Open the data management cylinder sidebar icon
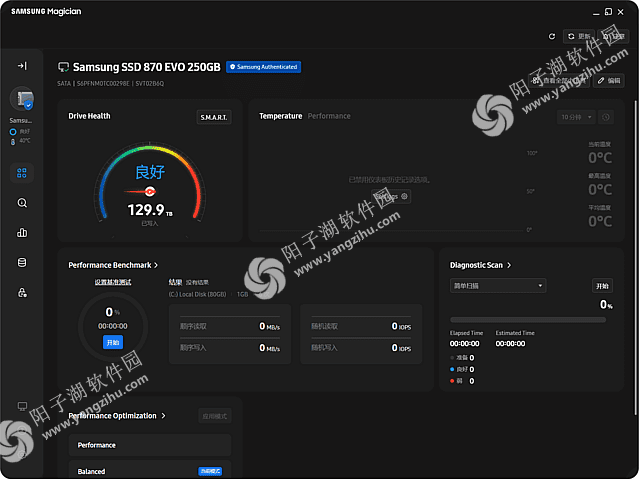640x480 pixels. (22, 262)
